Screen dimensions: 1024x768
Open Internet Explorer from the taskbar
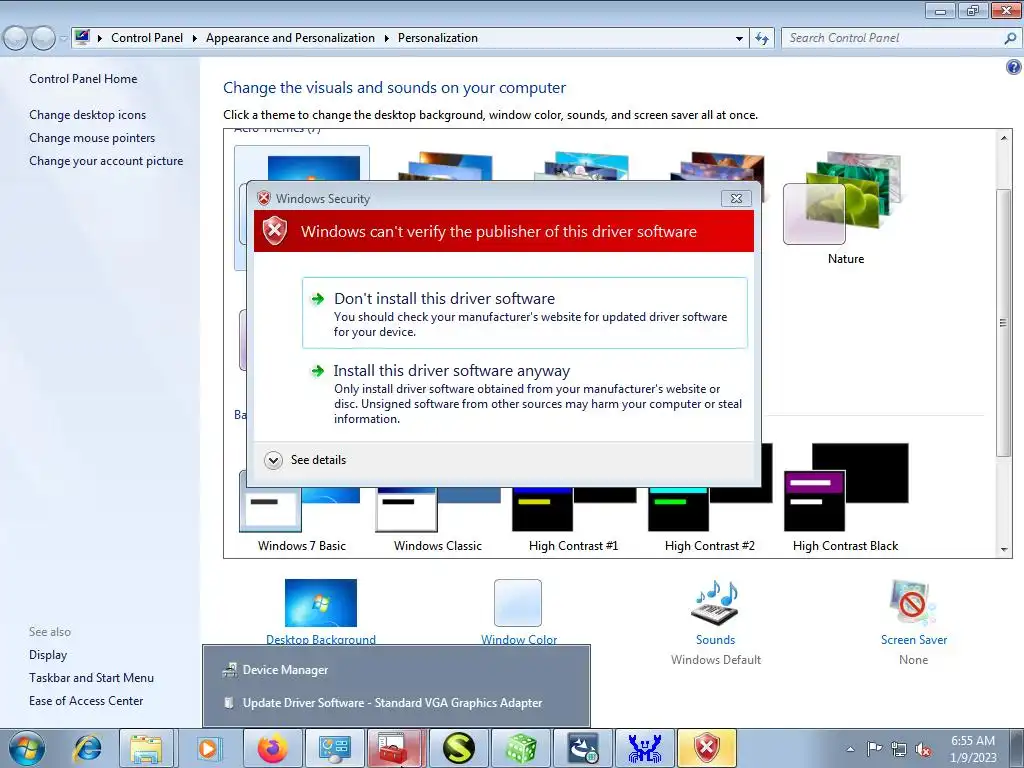87,748
